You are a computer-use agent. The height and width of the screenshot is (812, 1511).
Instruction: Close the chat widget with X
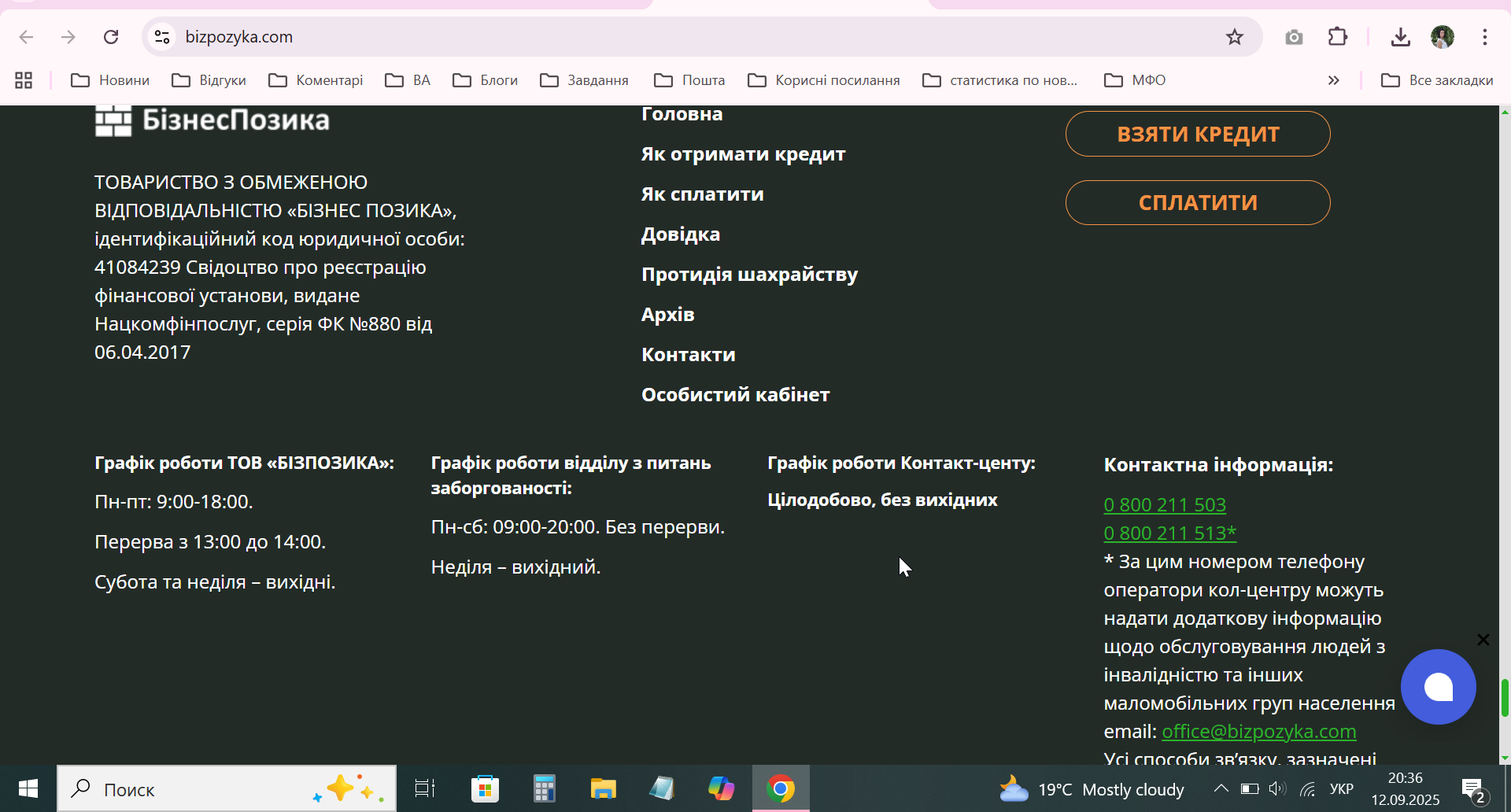tap(1483, 640)
